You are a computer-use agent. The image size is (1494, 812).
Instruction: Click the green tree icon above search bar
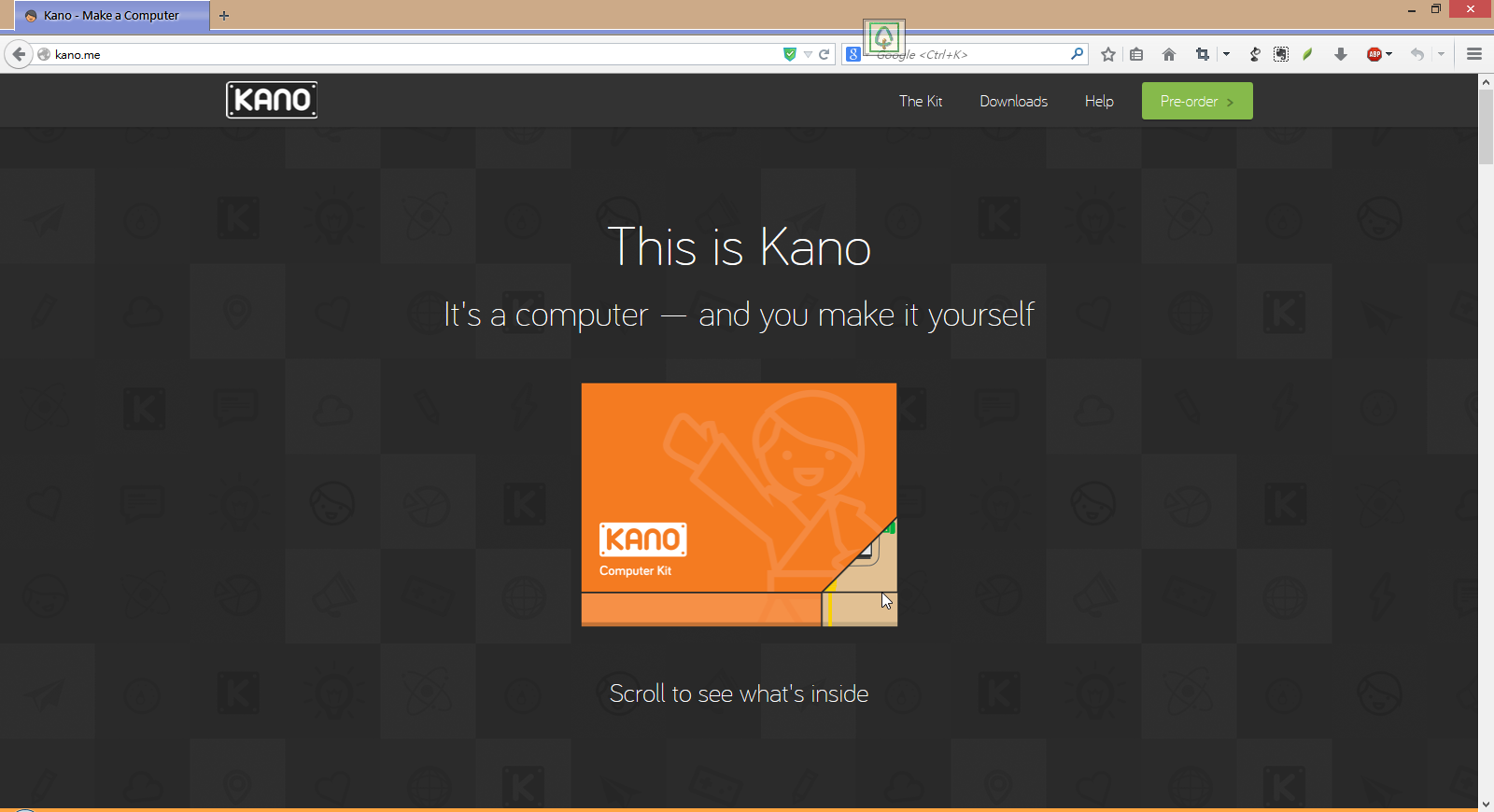point(884,37)
